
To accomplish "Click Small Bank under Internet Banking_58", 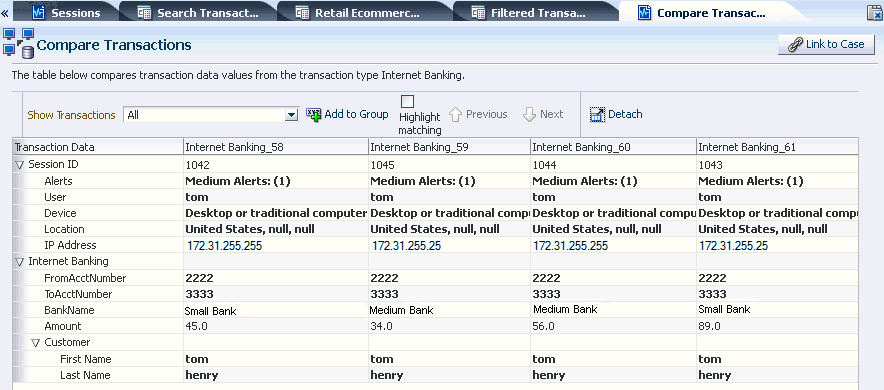I will [x=210, y=311].
